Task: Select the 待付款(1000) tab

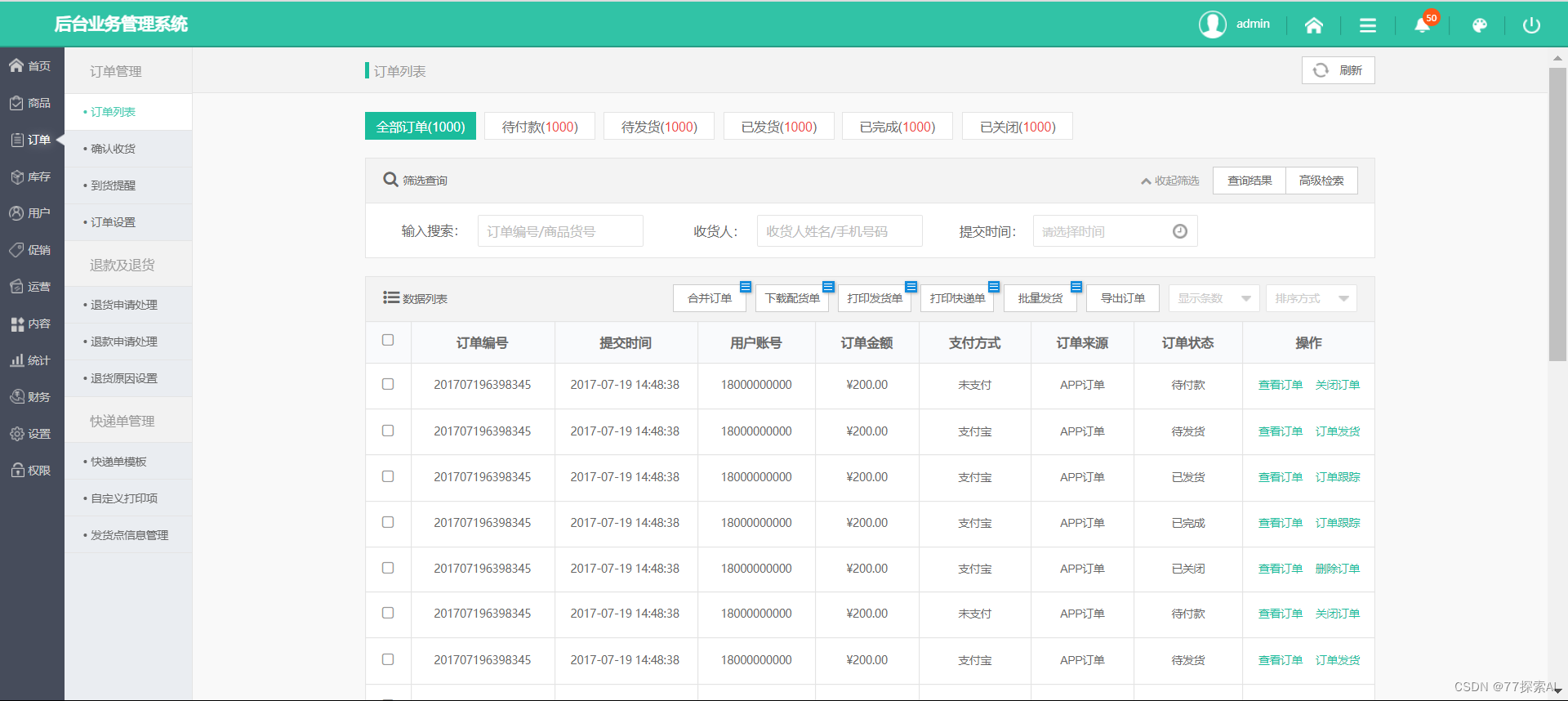Action: tap(540, 127)
